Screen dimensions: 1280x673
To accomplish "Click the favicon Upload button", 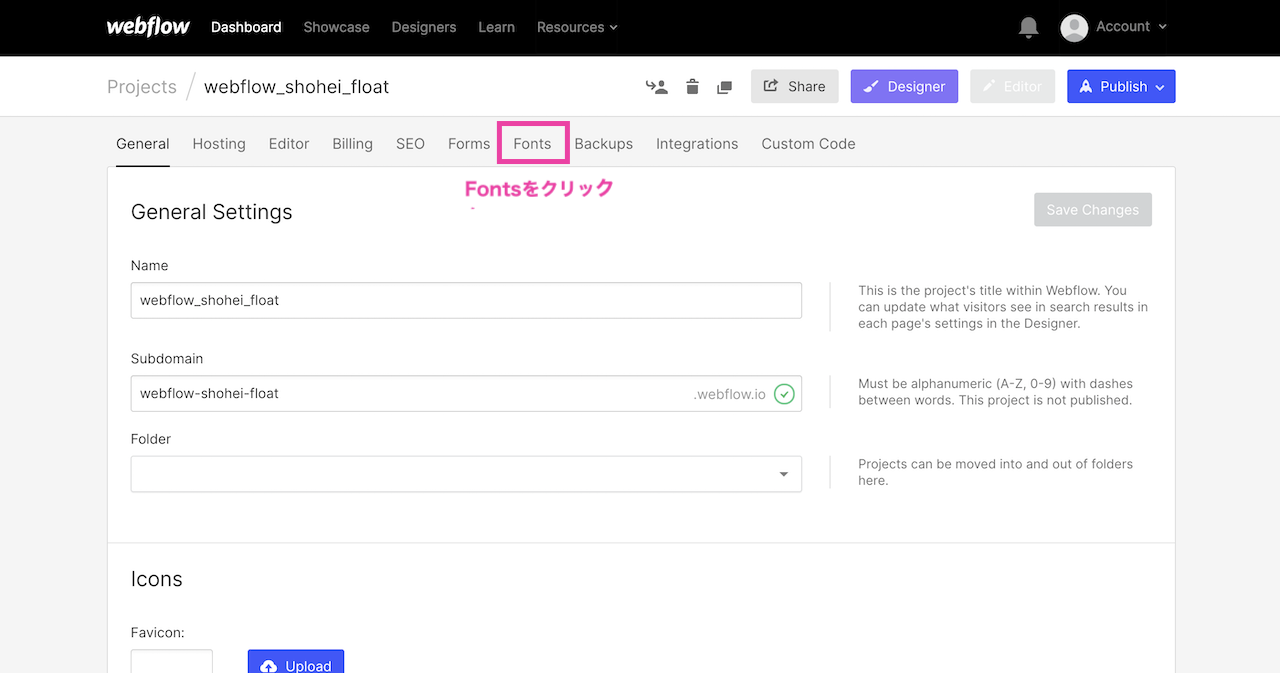I will click(x=296, y=662).
